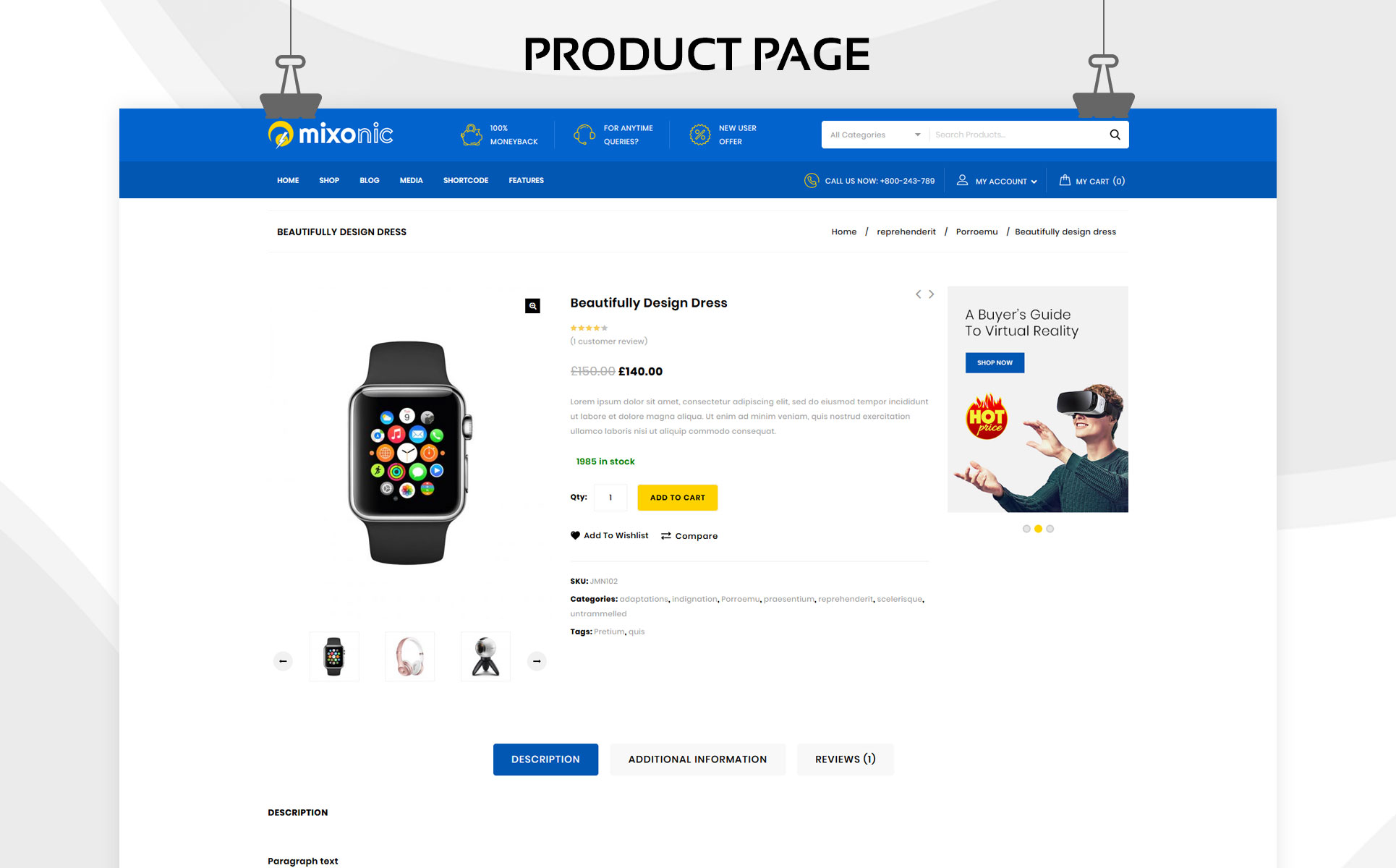Open the All Categories dropdown
Screen dimensions: 1396x868
coord(875,135)
